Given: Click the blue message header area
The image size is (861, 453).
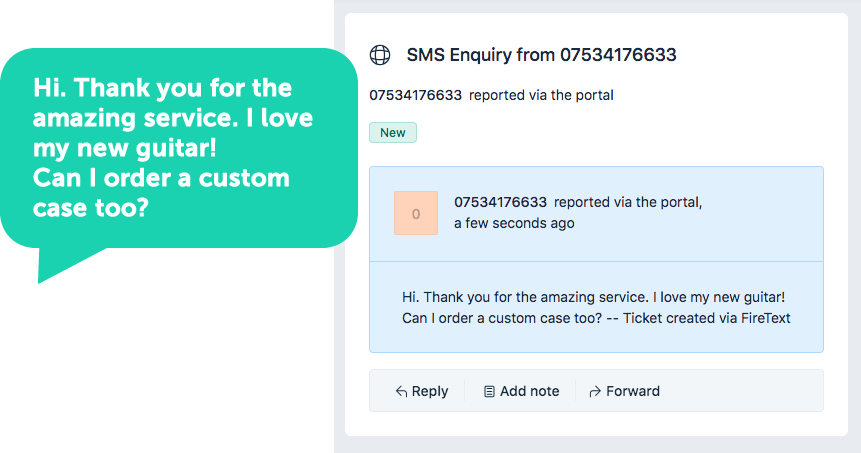Looking at the screenshot, I should (596, 214).
